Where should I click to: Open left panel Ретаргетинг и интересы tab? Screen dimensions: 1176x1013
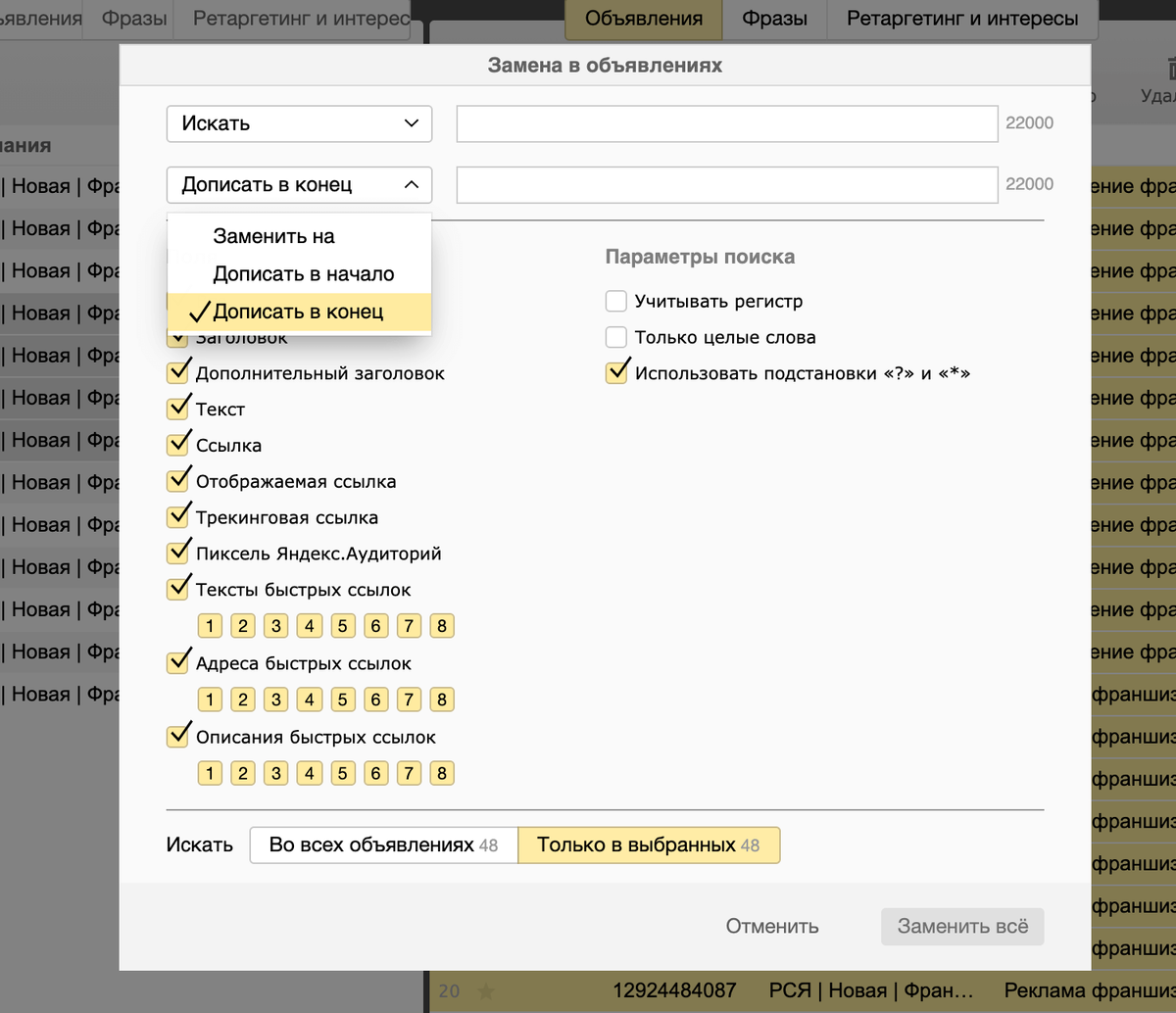(x=293, y=19)
